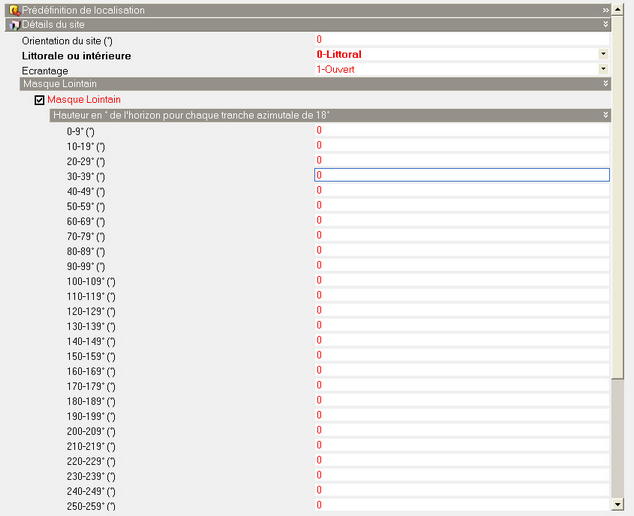Click the scrollbar down arrow

tap(618, 509)
